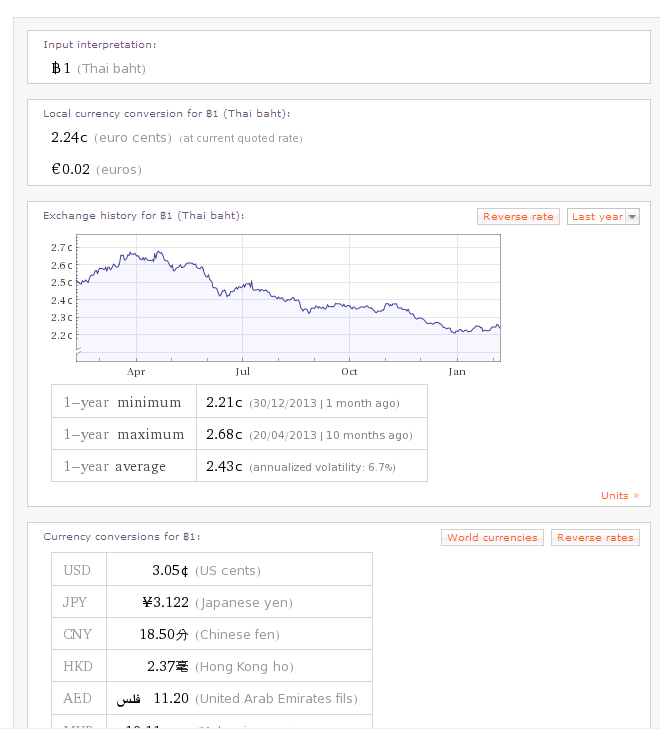Select the JPY ¥3.122 conversion row

click(211, 603)
